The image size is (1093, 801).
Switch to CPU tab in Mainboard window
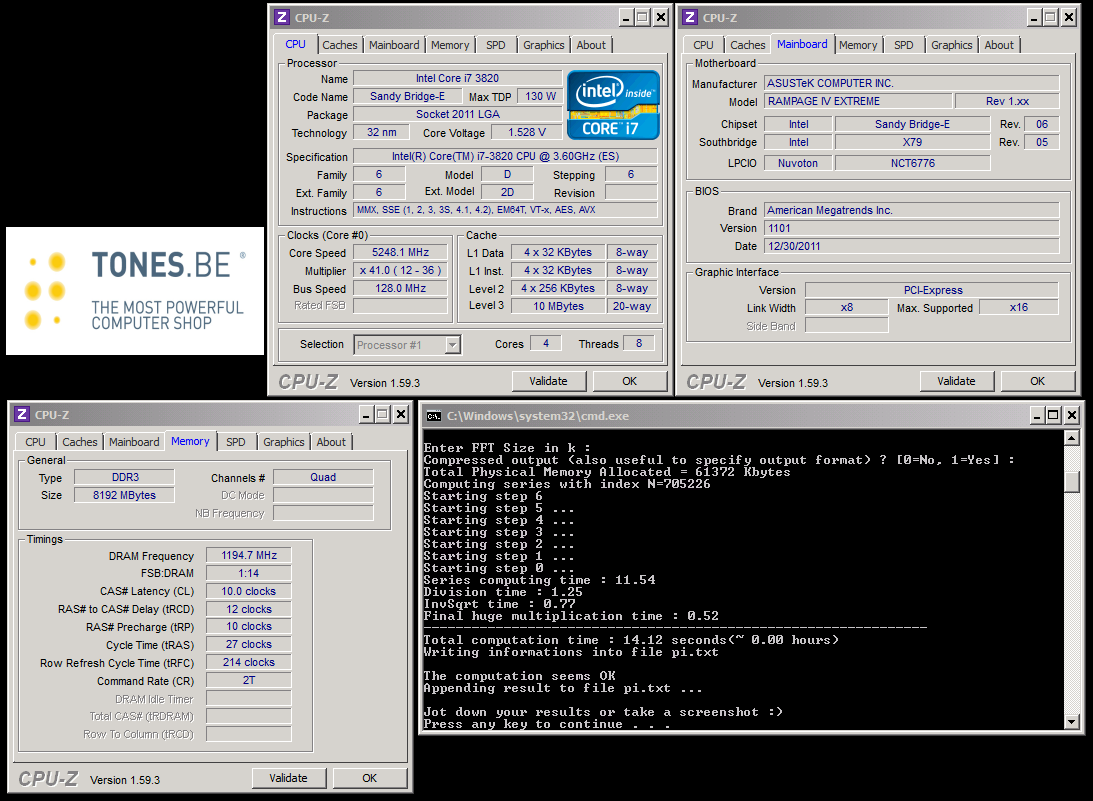pos(703,45)
